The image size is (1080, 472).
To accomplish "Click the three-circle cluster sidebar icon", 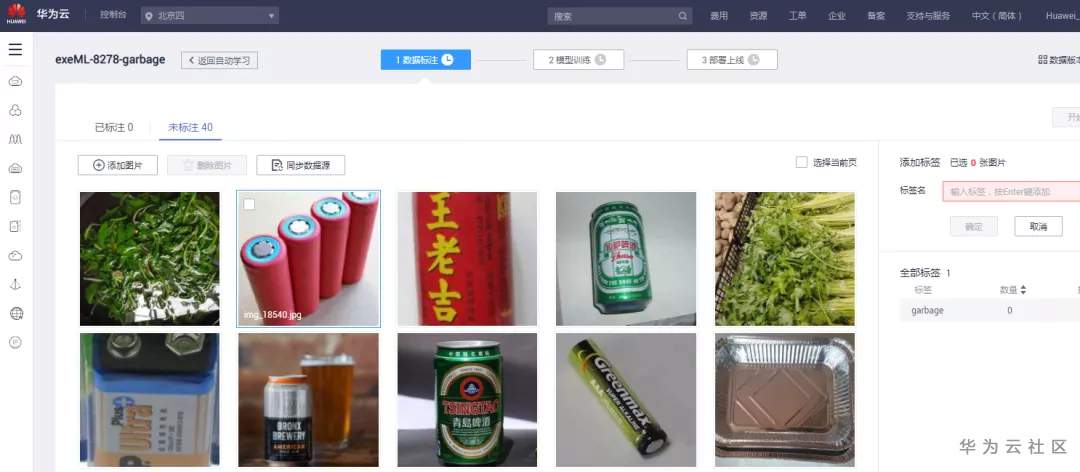I will [15, 110].
